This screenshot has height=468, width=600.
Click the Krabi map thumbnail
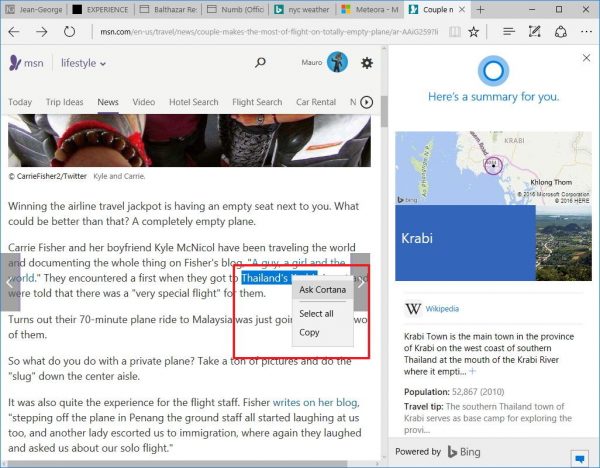[493, 168]
